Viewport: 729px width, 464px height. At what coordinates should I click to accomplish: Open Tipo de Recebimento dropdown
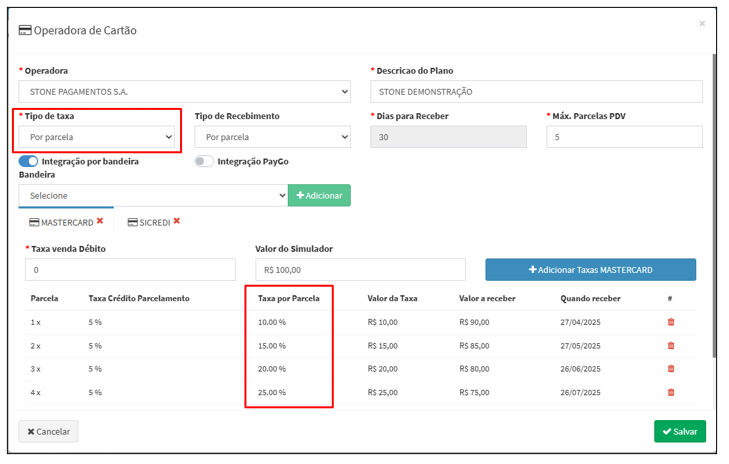tap(272, 137)
